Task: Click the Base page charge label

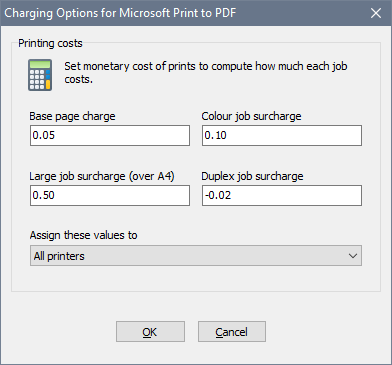Action: point(72,116)
